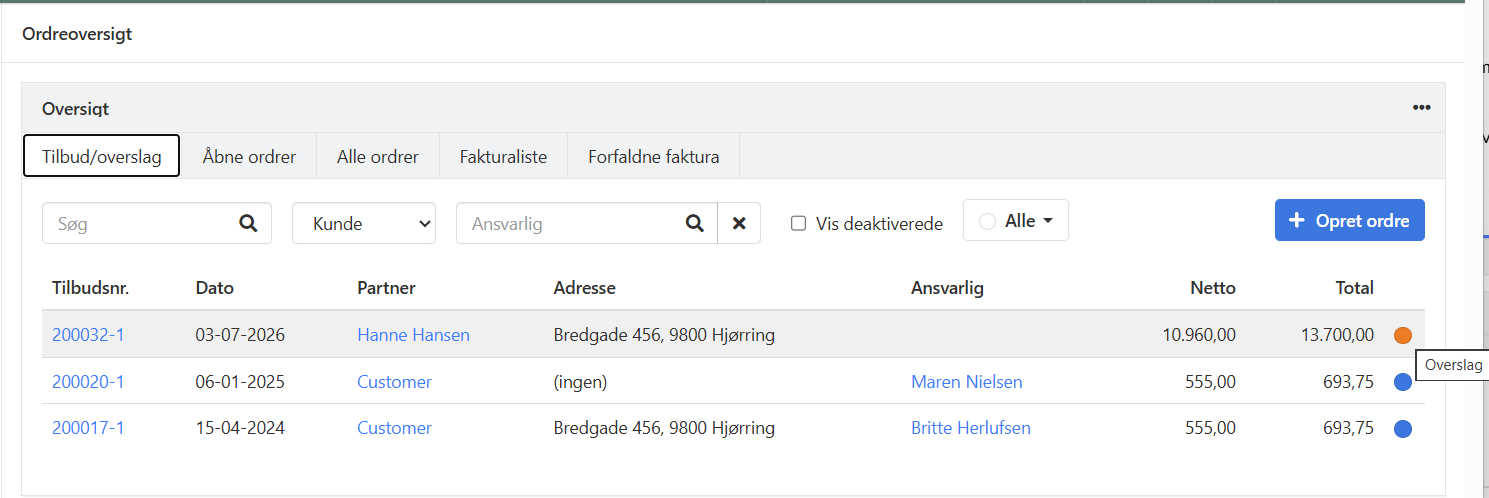Screen dimensions: 1489x498
Task: Open Customer partner in row 200020-1
Action: click(394, 382)
